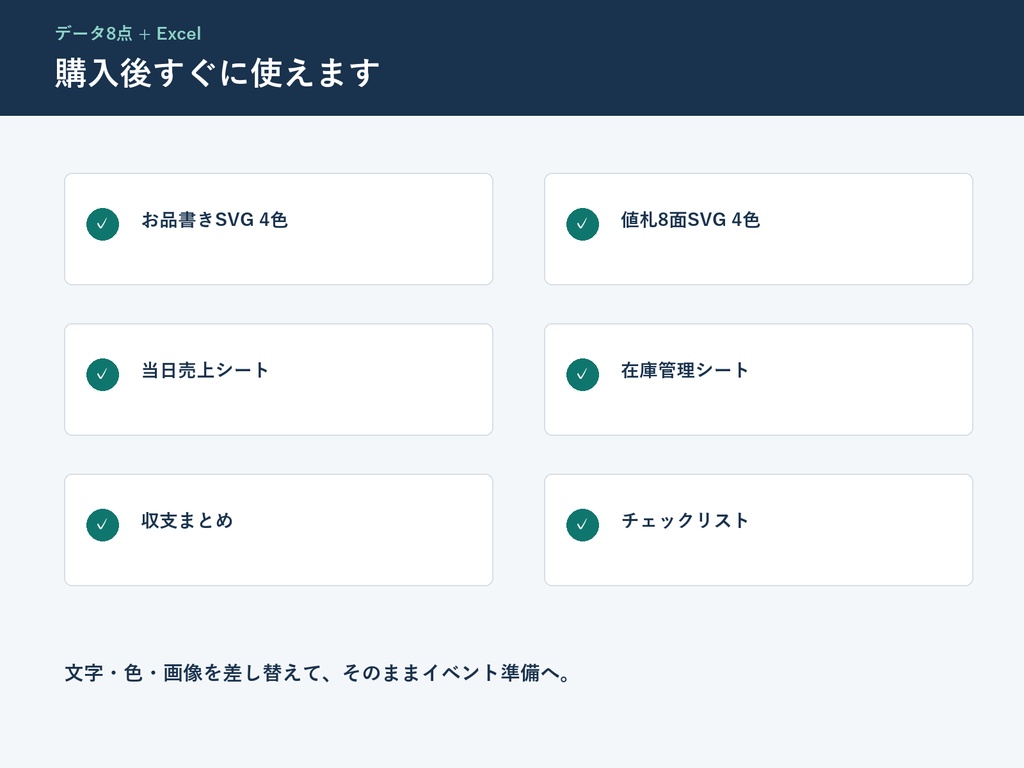Click the footer sentence 文字・色・画像を差し替えて
The width and height of the screenshot is (1024, 768).
click(317, 673)
